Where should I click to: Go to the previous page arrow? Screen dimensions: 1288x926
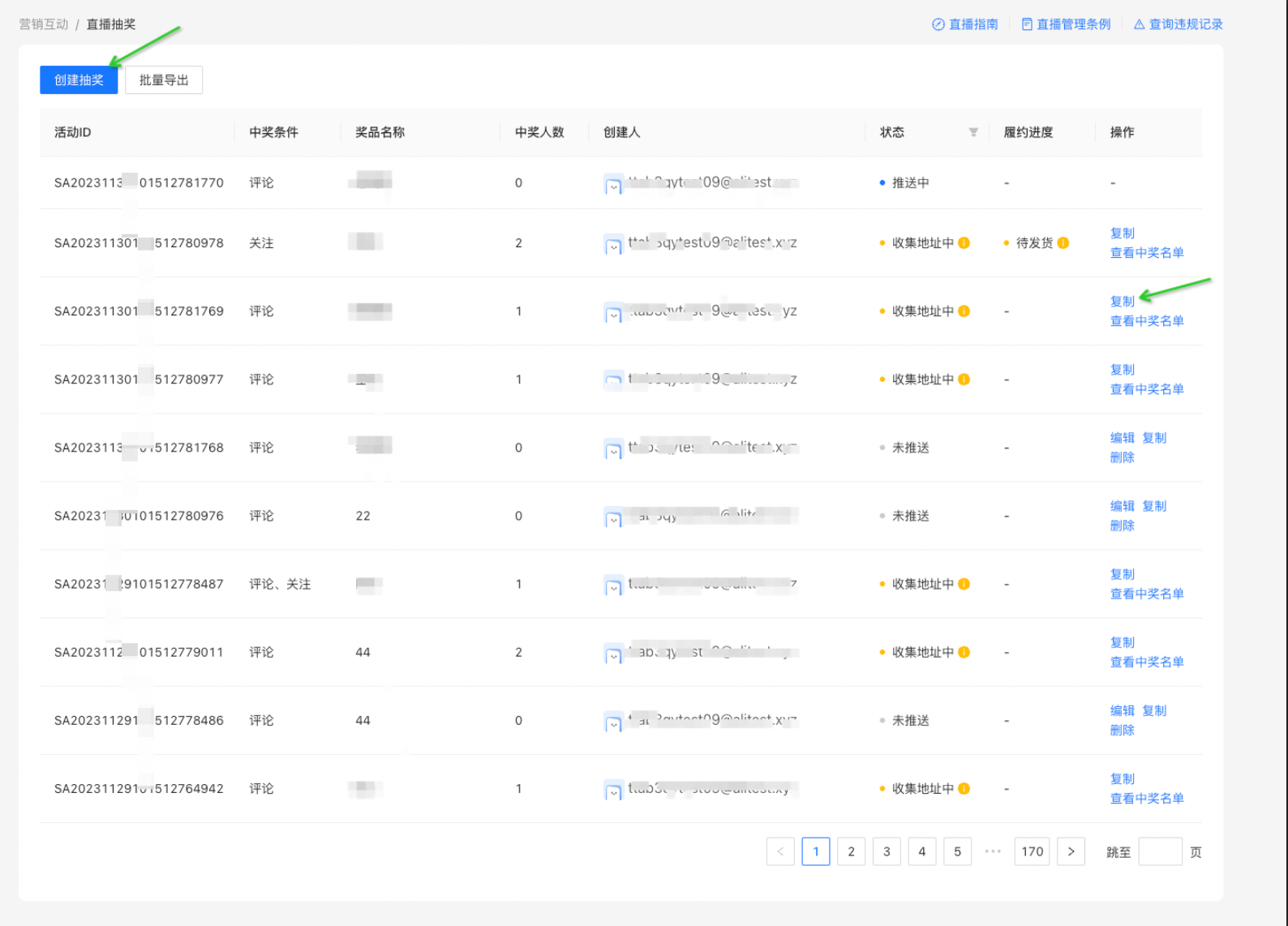coord(780,851)
